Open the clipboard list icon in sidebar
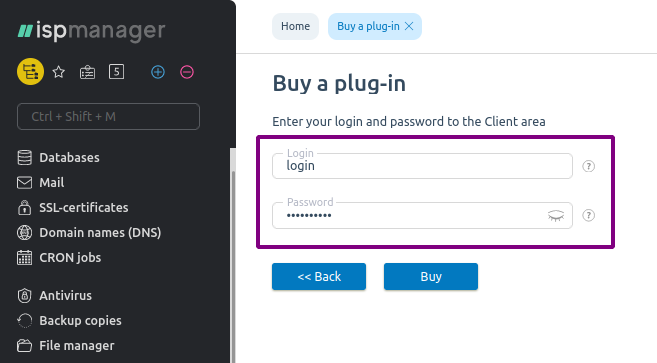Viewport: 657px width, 363px height. [x=87, y=72]
